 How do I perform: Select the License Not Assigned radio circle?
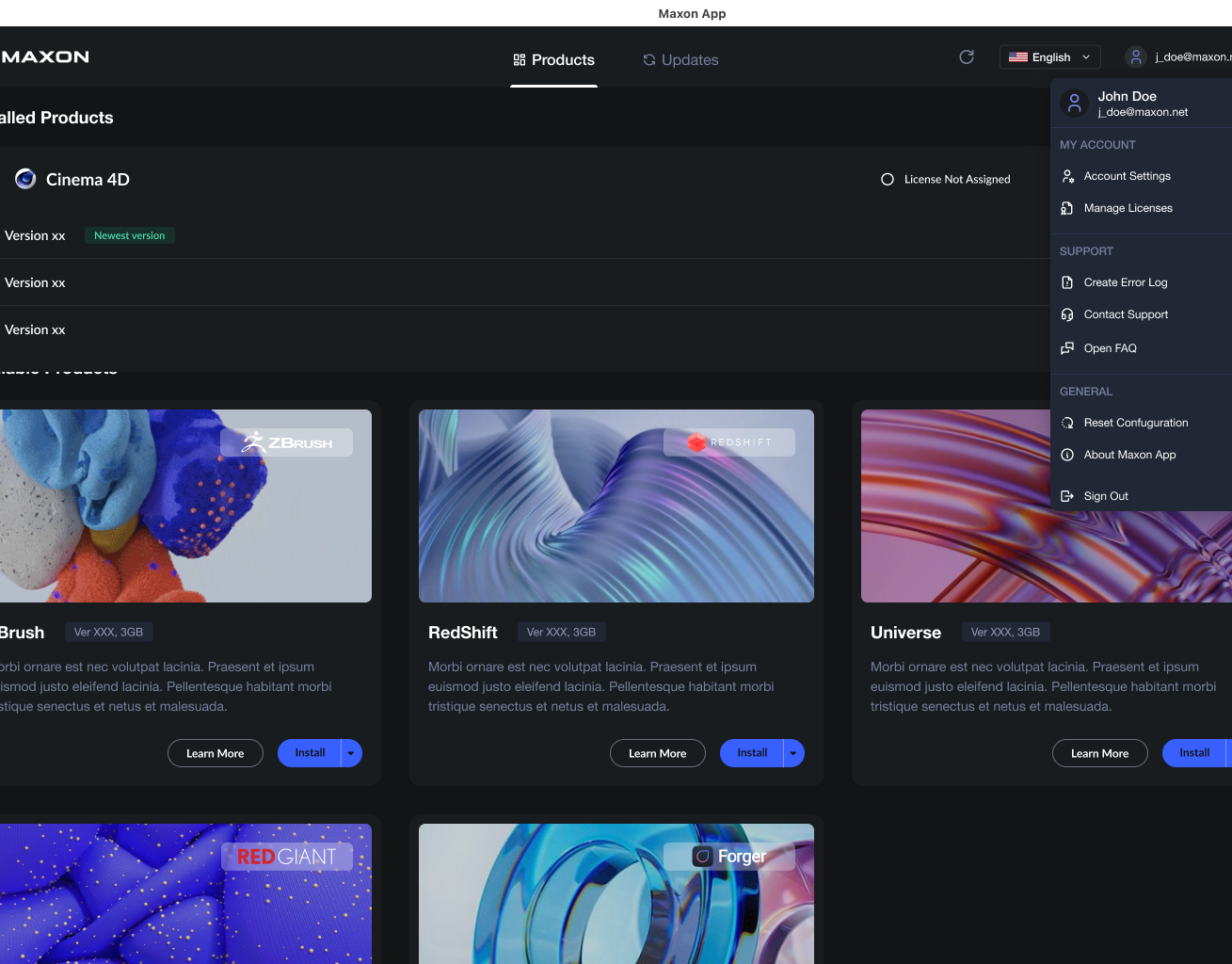pyautogui.click(x=888, y=179)
